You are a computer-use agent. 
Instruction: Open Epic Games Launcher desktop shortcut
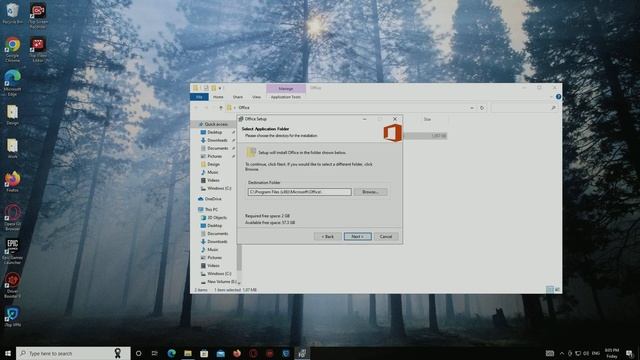12,251
